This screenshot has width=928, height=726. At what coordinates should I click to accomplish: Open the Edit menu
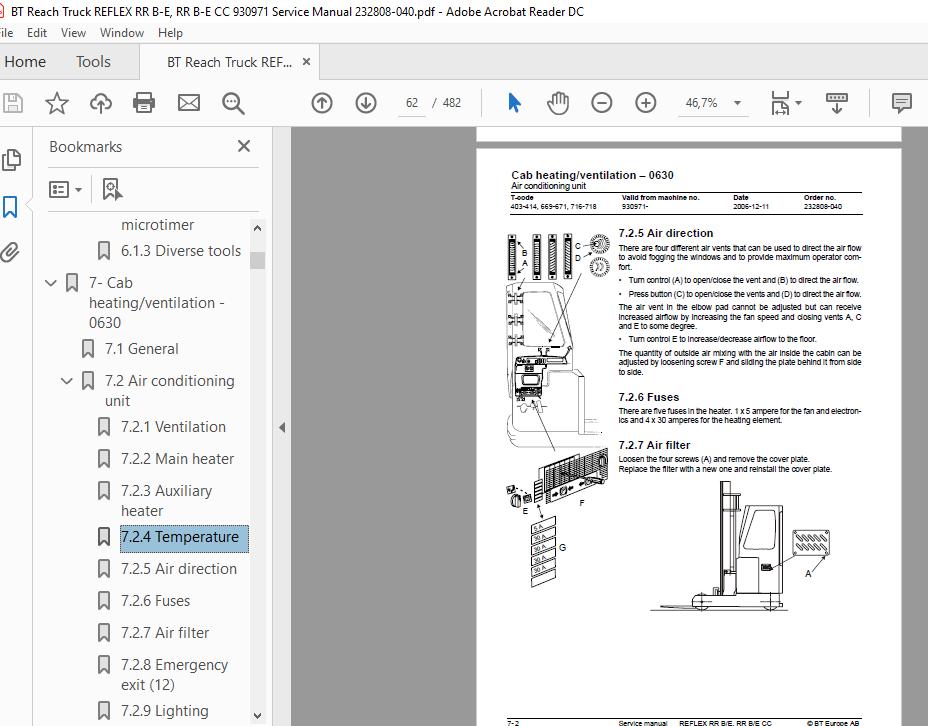click(37, 33)
